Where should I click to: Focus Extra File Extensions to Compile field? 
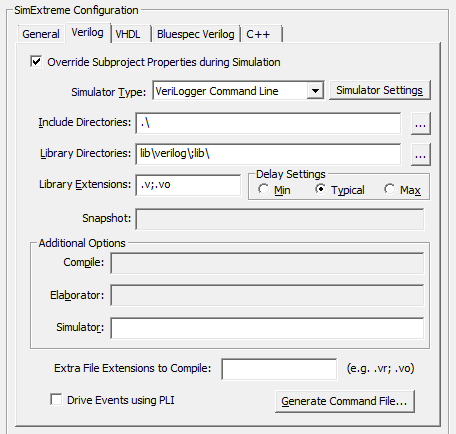279,369
